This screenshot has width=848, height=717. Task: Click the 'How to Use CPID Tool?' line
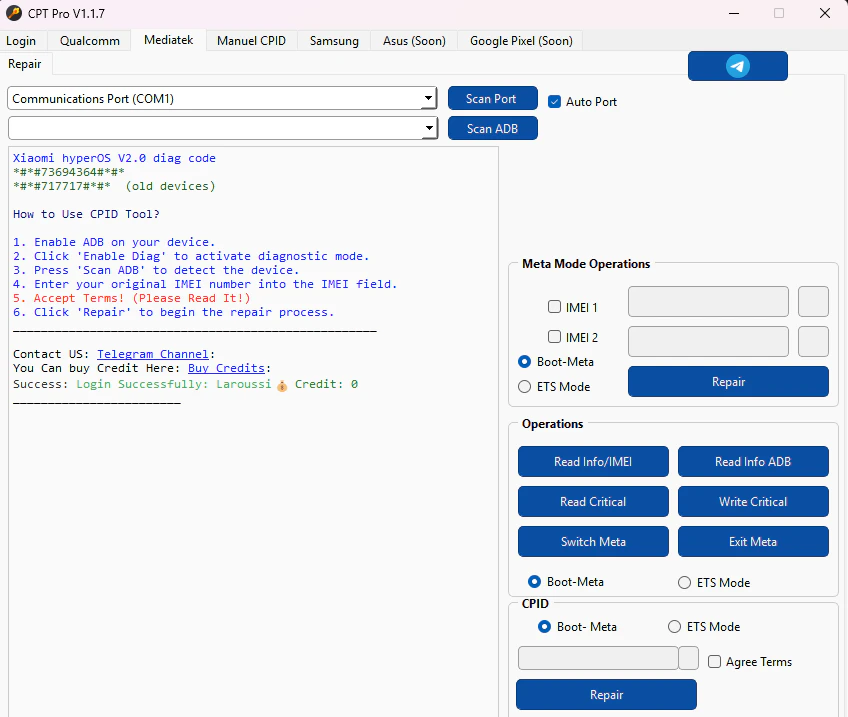87,214
